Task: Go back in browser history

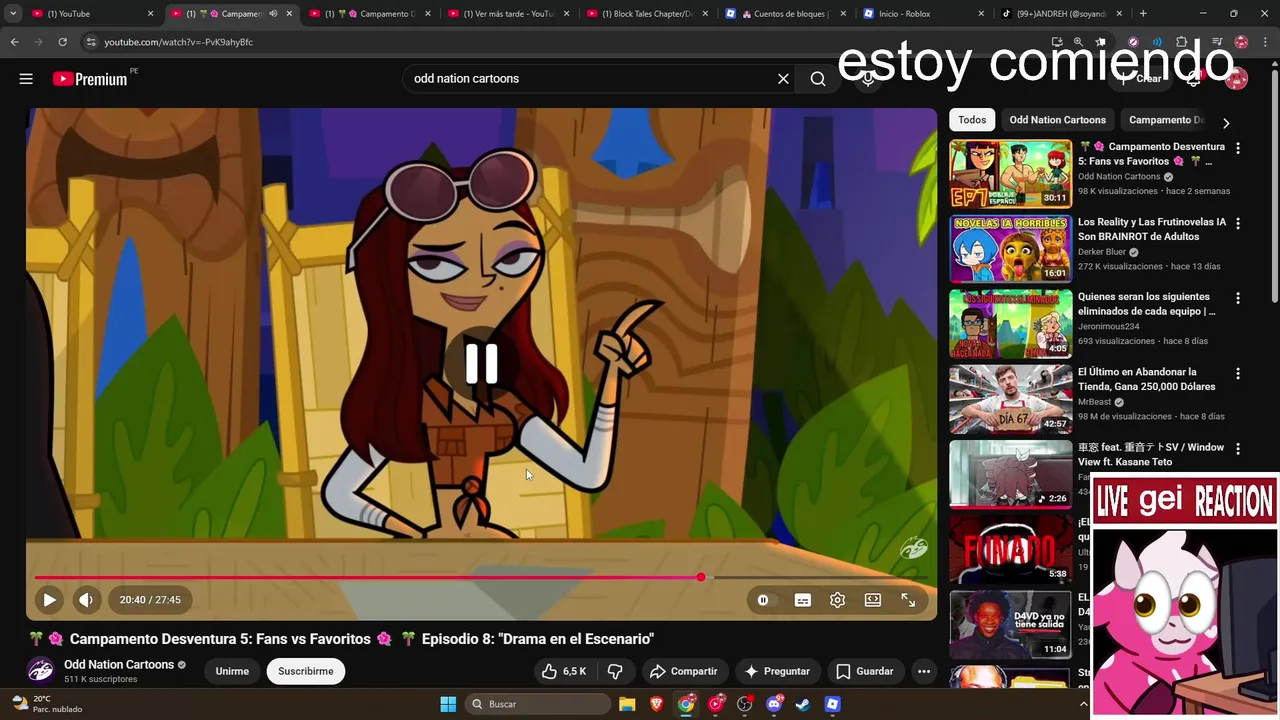Action: point(15,42)
